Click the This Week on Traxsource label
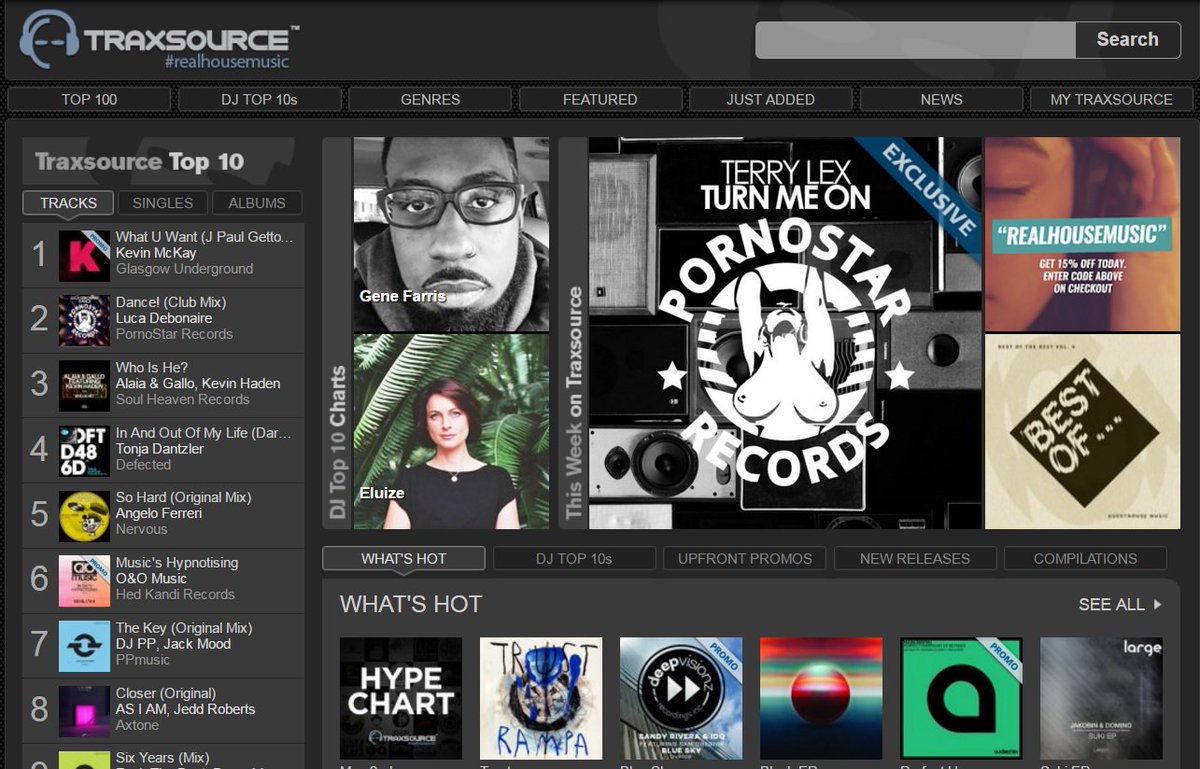Viewport: 1200px width, 769px height. coord(574,403)
